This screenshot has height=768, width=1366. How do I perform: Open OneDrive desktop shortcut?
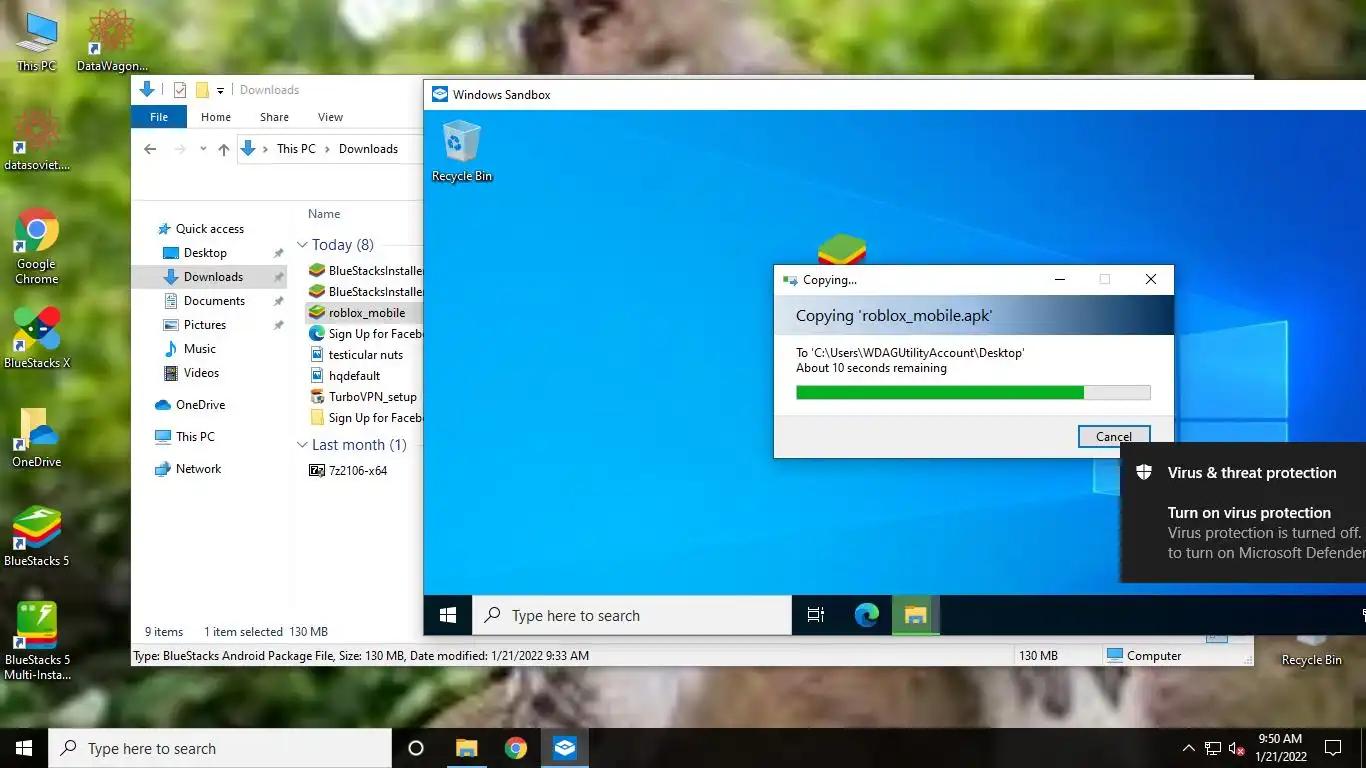(x=37, y=437)
